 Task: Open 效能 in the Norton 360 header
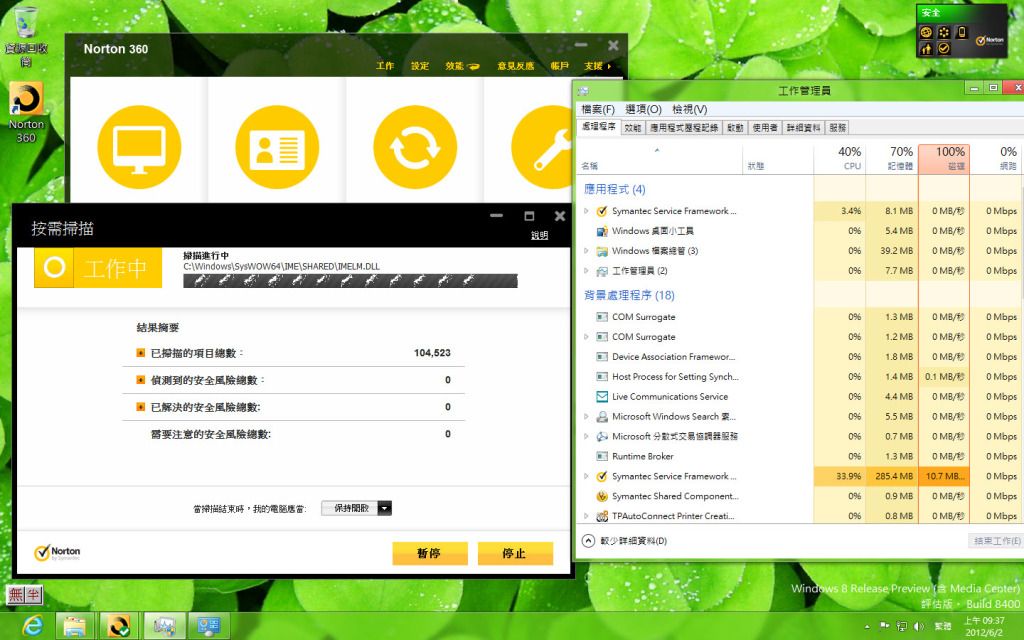click(462, 66)
